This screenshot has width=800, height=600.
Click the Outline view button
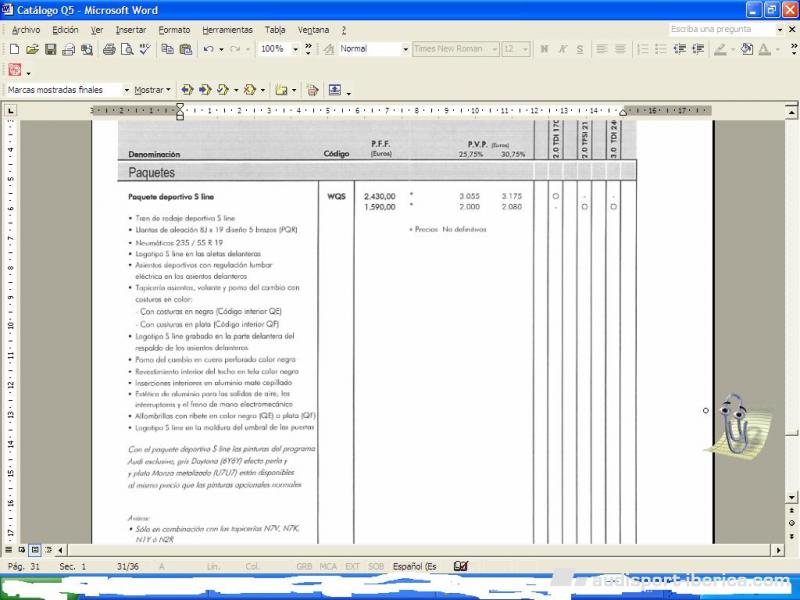[x=48, y=550]
